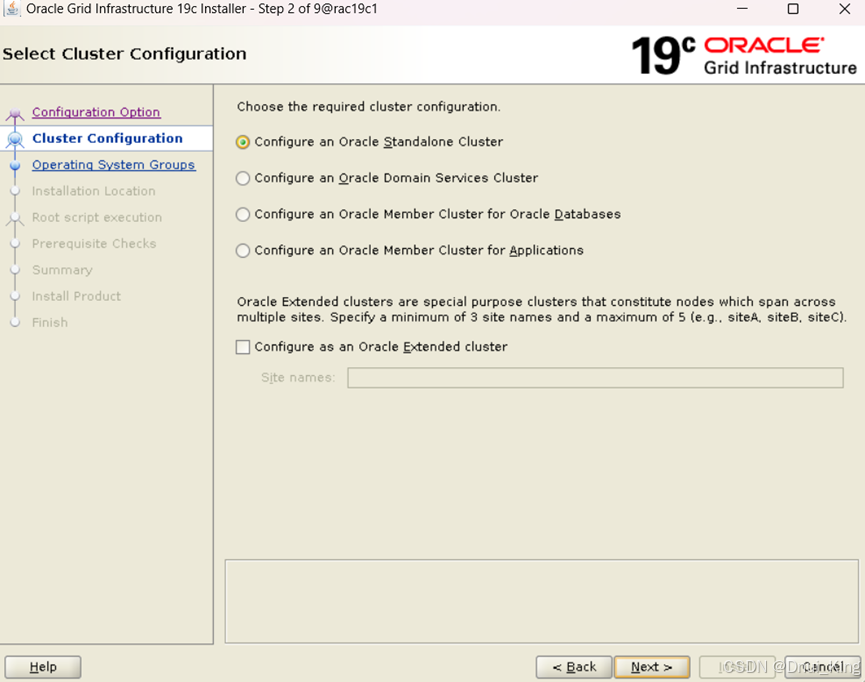This screenshot has height=682, width=865.
Task: Click the Configuration Option step marker icon
Action: (15, 114)
